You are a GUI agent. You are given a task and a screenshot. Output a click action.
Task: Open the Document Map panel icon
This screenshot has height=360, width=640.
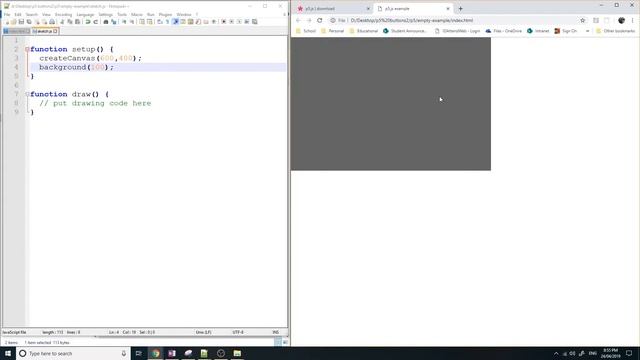tap(191, 22)
